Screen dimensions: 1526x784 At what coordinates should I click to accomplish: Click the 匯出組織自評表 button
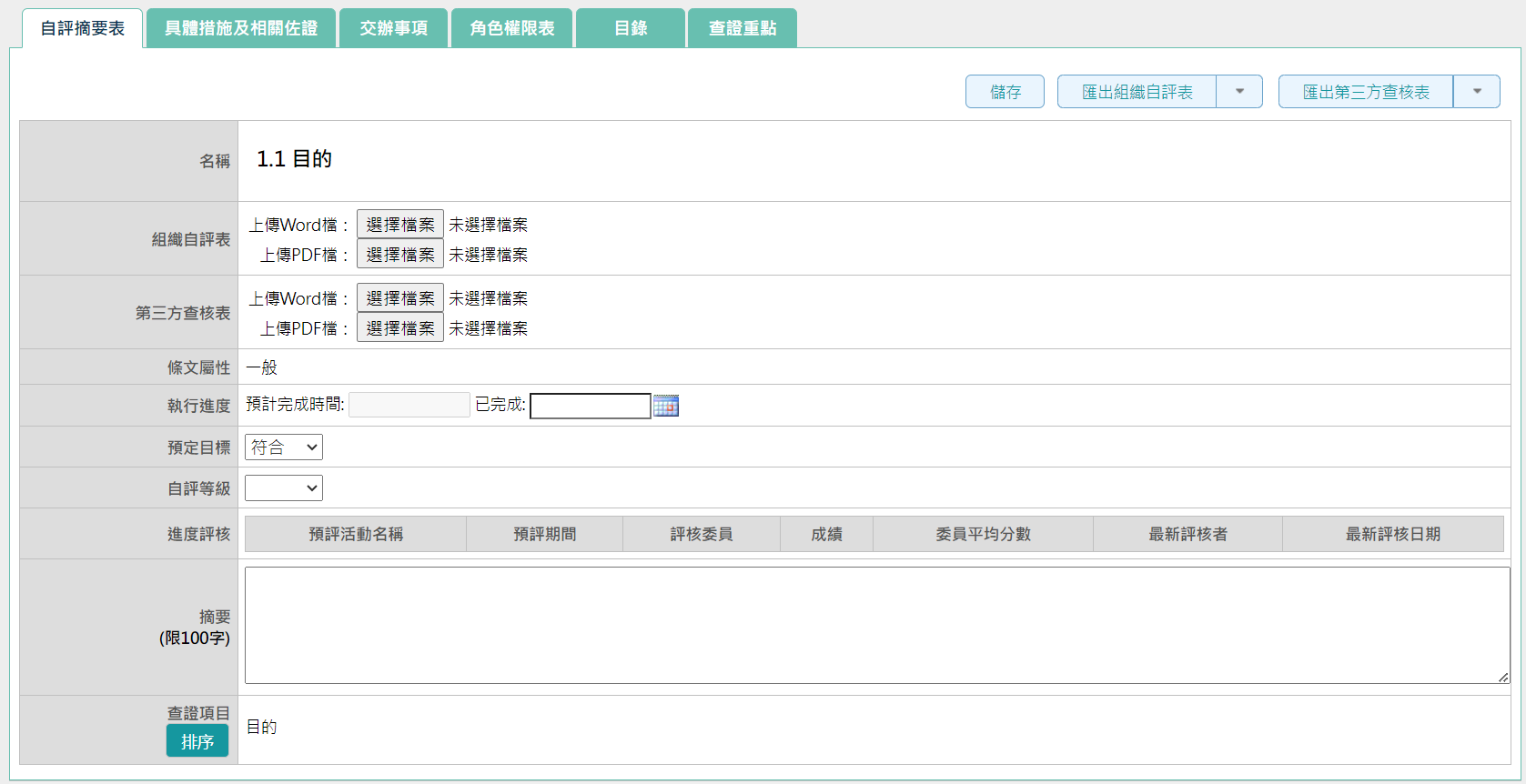[1137, 92]
